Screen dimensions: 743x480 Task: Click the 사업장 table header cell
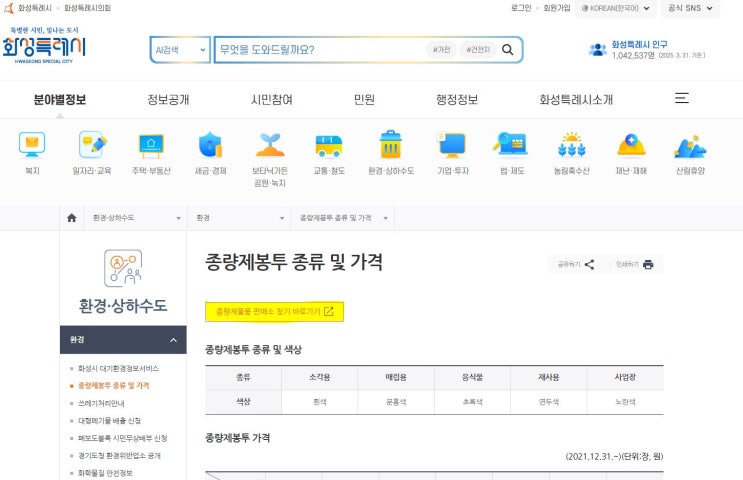pos(625,378)
